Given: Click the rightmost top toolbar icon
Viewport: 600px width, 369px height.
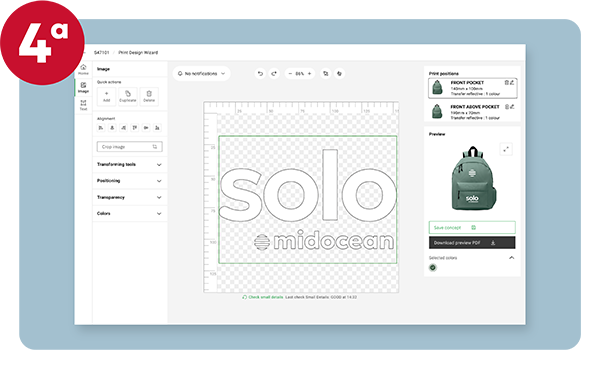Looking at the screenshot, I should (x=339, y=73).
